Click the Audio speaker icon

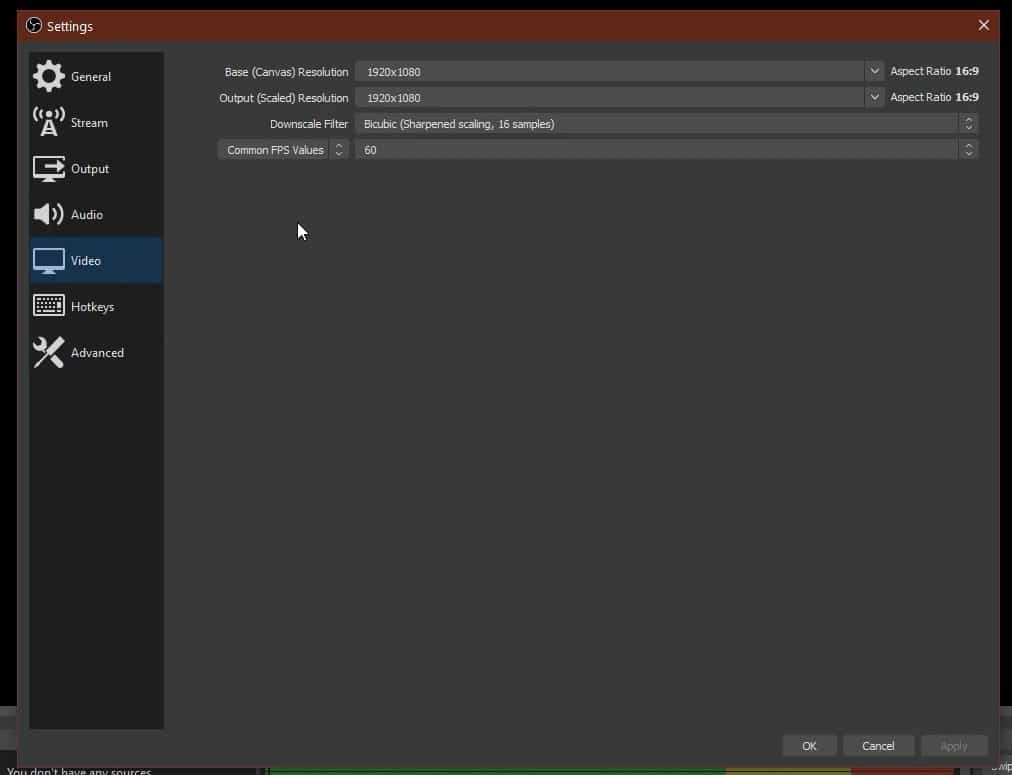pyautogui.click(x=48, y=214)
